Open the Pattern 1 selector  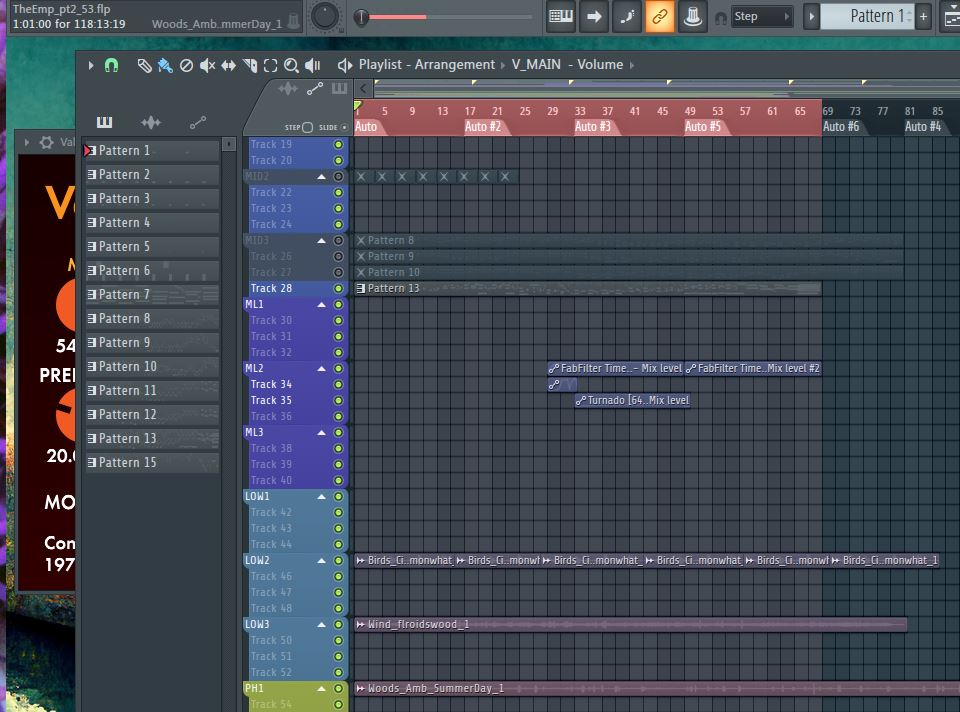click(867, 16)
